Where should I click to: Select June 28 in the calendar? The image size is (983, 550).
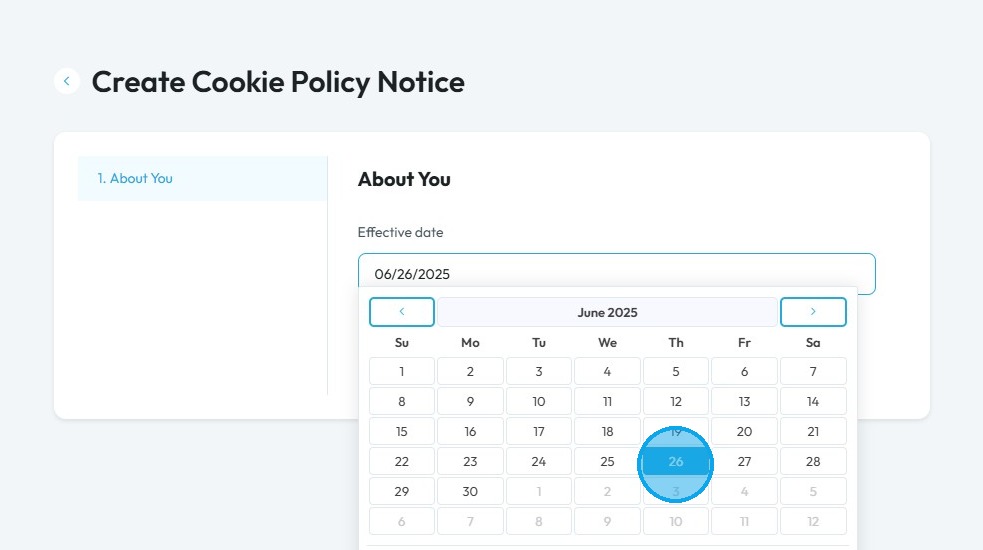[813, 461]
